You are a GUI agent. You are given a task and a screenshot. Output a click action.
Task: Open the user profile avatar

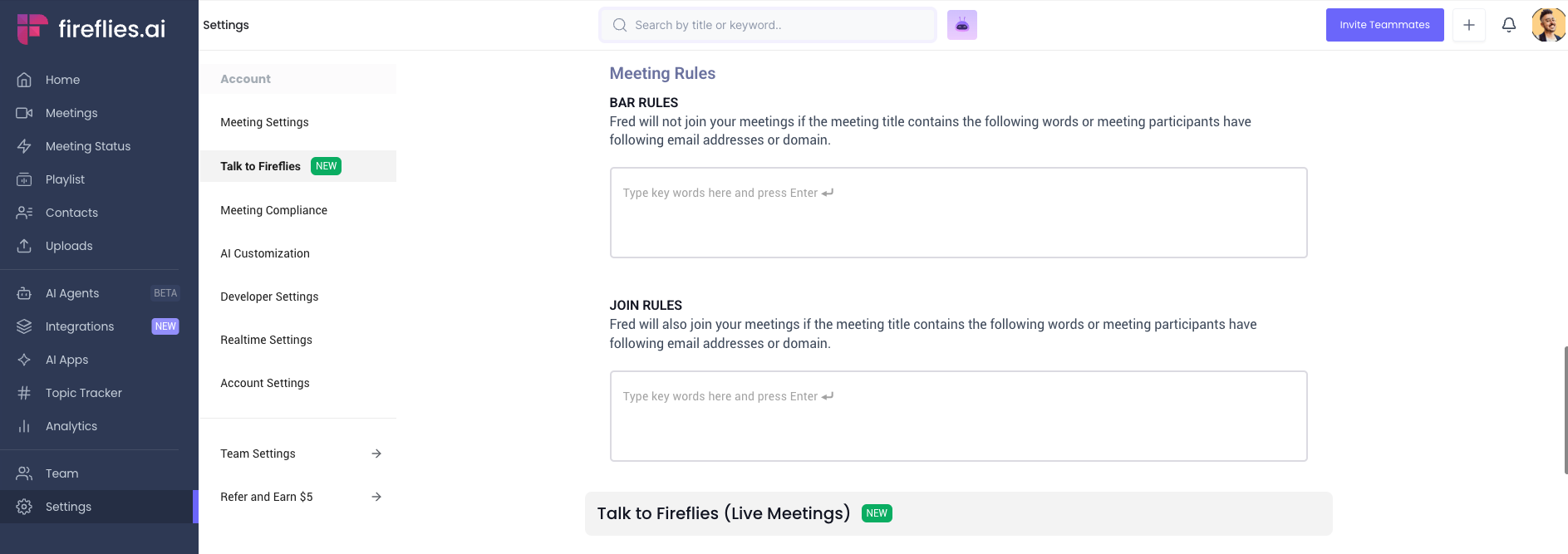pyautogui.click(x=1548, y=25)
